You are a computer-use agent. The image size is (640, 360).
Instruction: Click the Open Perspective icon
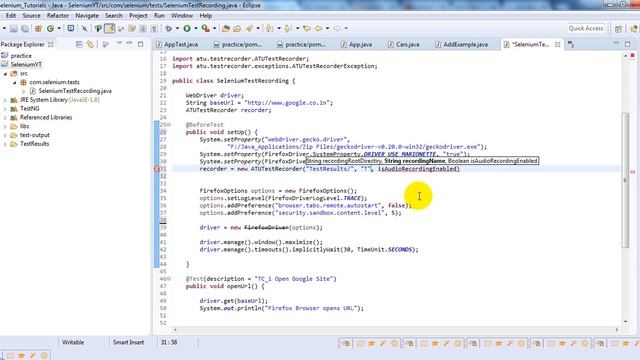click(619, 29)
